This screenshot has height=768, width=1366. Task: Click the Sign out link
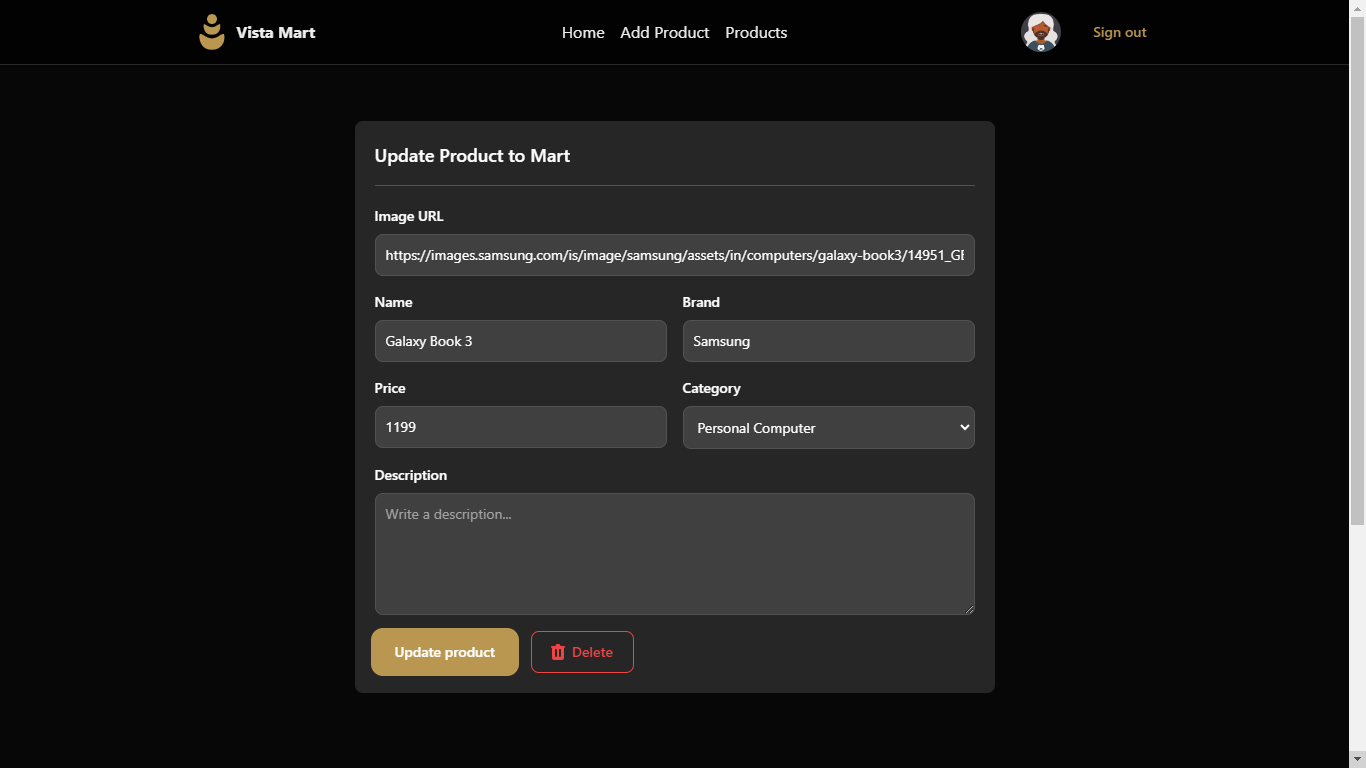click(x=1120, y=32)
